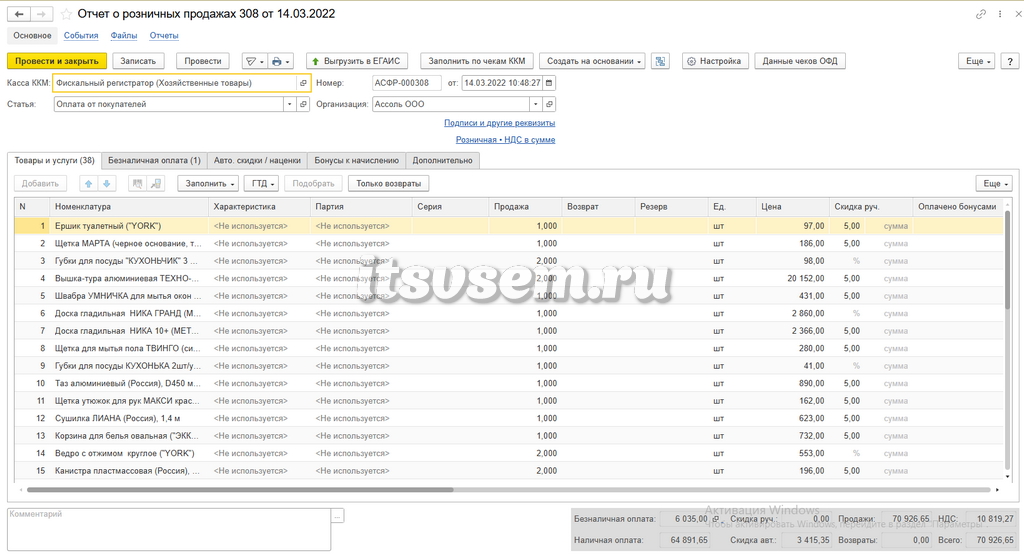The width and height of the screenshot is (1024, 555).
Task: Click the horizontal scrollbar of the goods table
Action: pyautogui.click(x=240, y=490)
